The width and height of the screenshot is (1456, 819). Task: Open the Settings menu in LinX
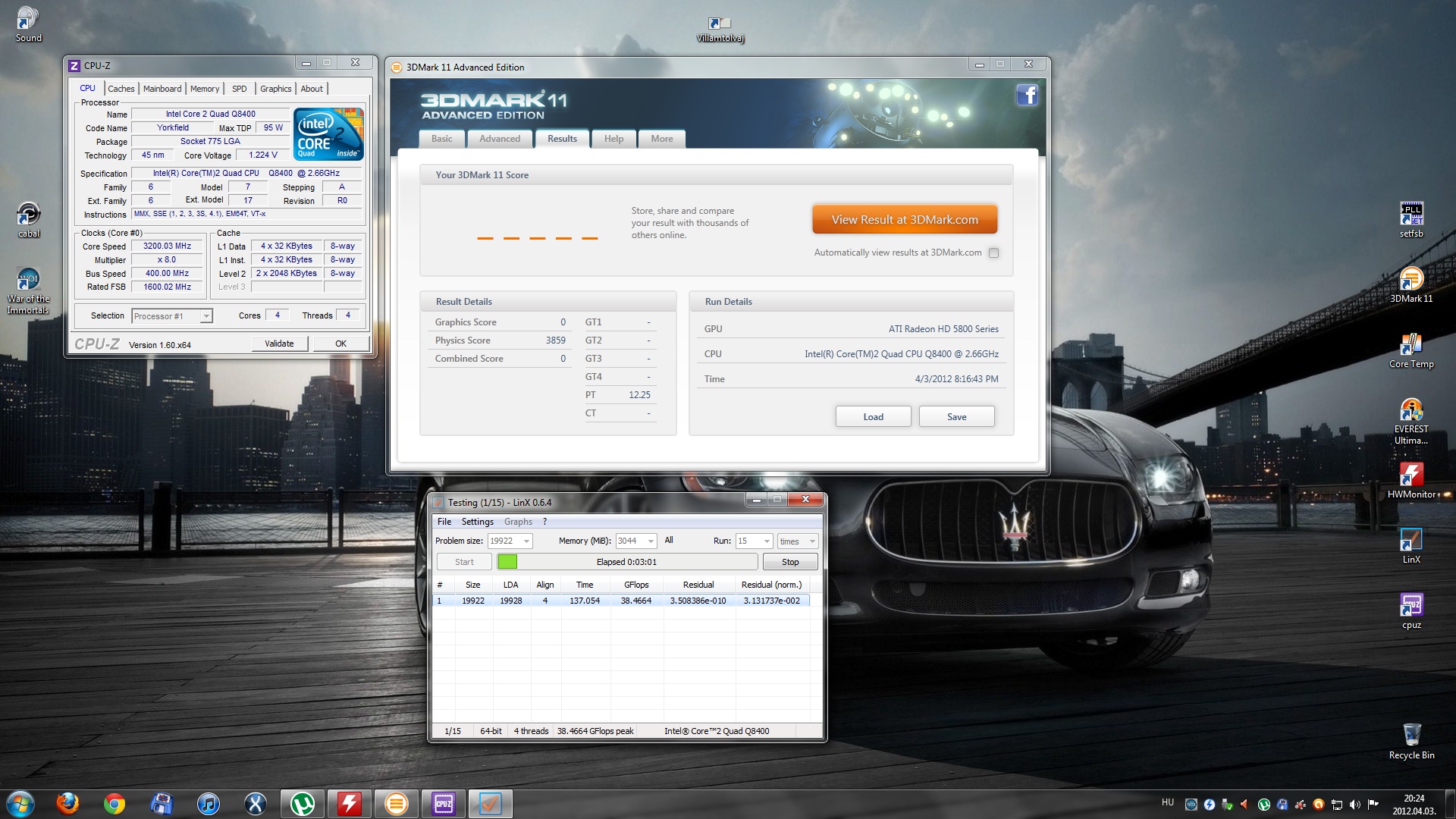(478, 522)
